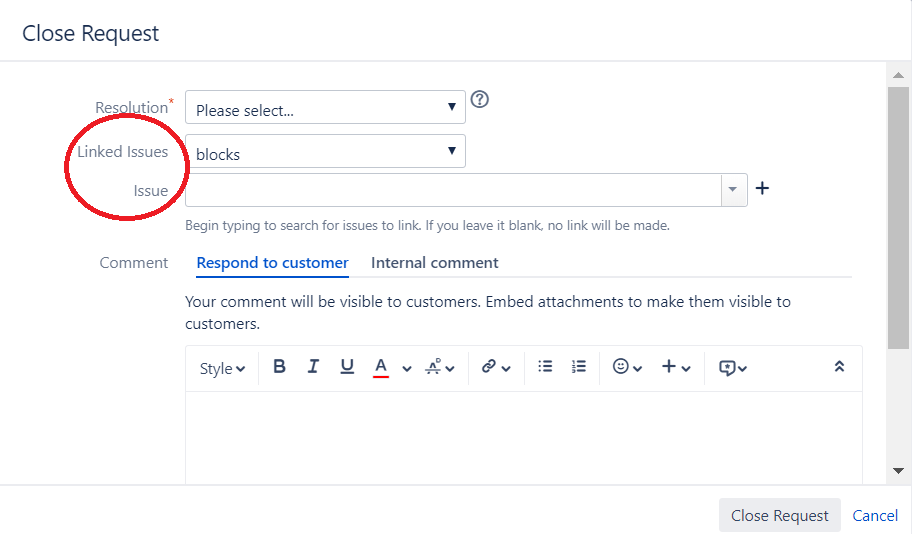Viewport: 912px width, 534px height.
Task: Expand the Issue field dropdown arrow
Action: coord(733,190)
